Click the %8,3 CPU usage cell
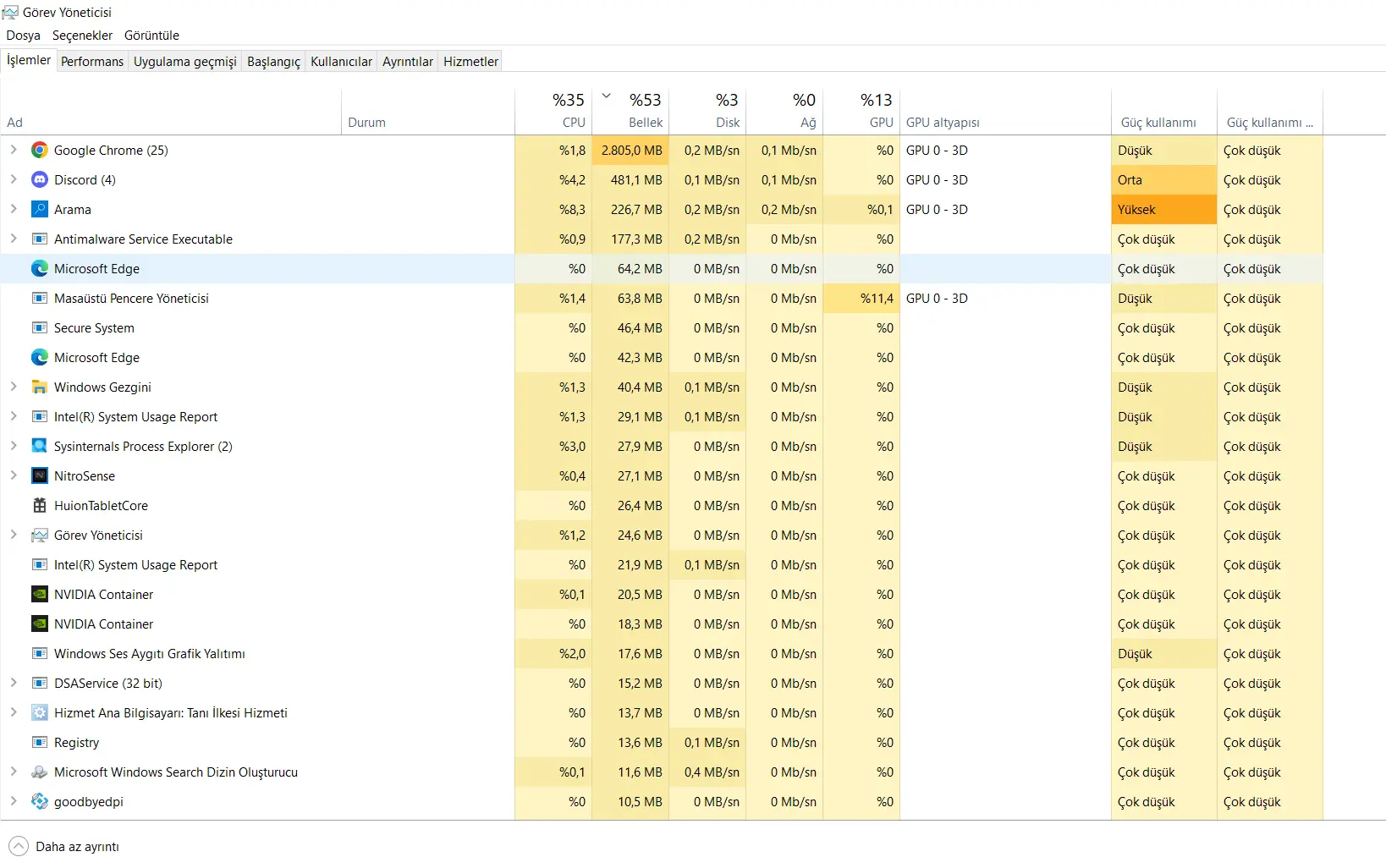Screen dimensions: 1386x868 553,210
